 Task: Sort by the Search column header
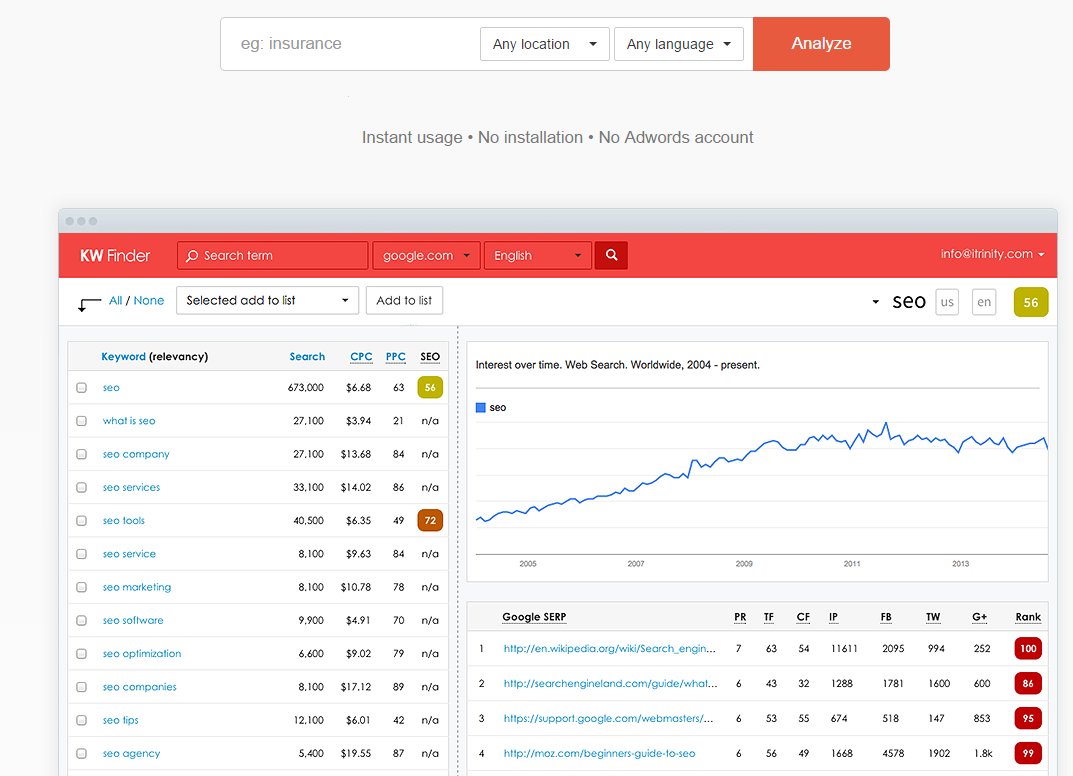pyautogui.click(x=307, y=357)
